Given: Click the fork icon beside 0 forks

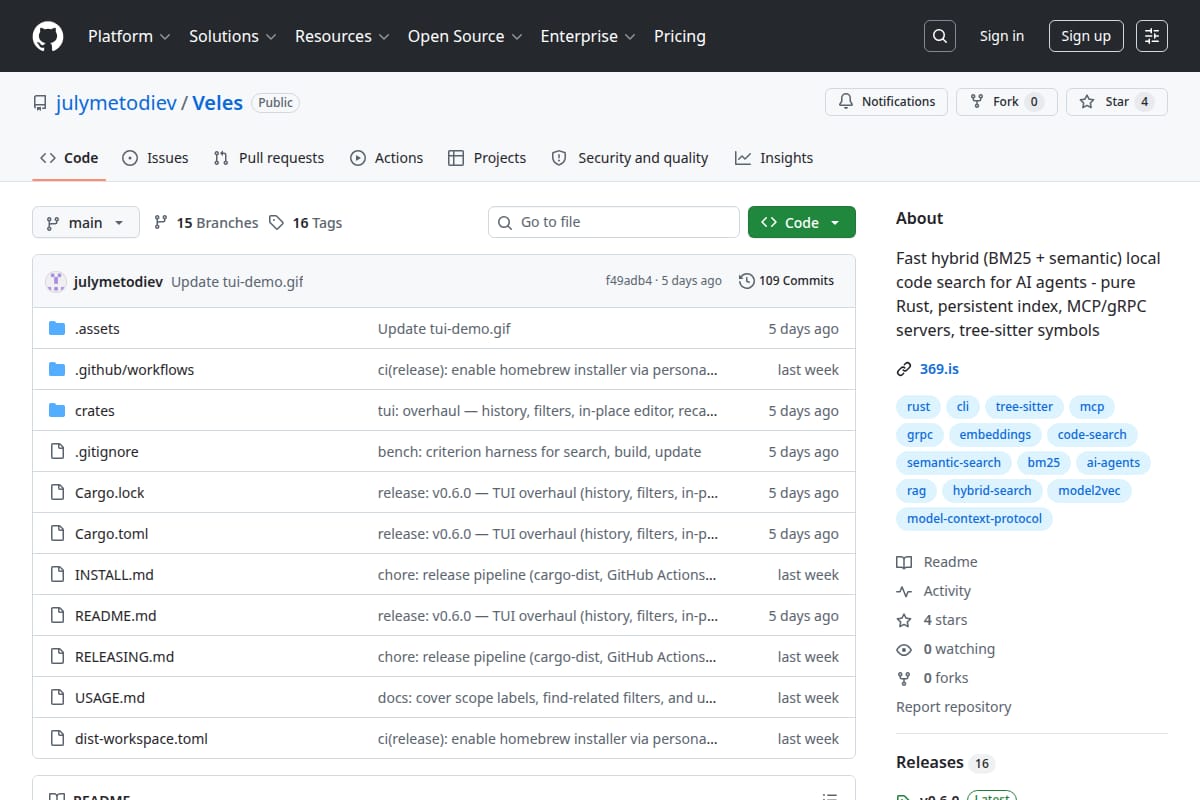Looking at the screenshot, I should (x=904, y=678).
